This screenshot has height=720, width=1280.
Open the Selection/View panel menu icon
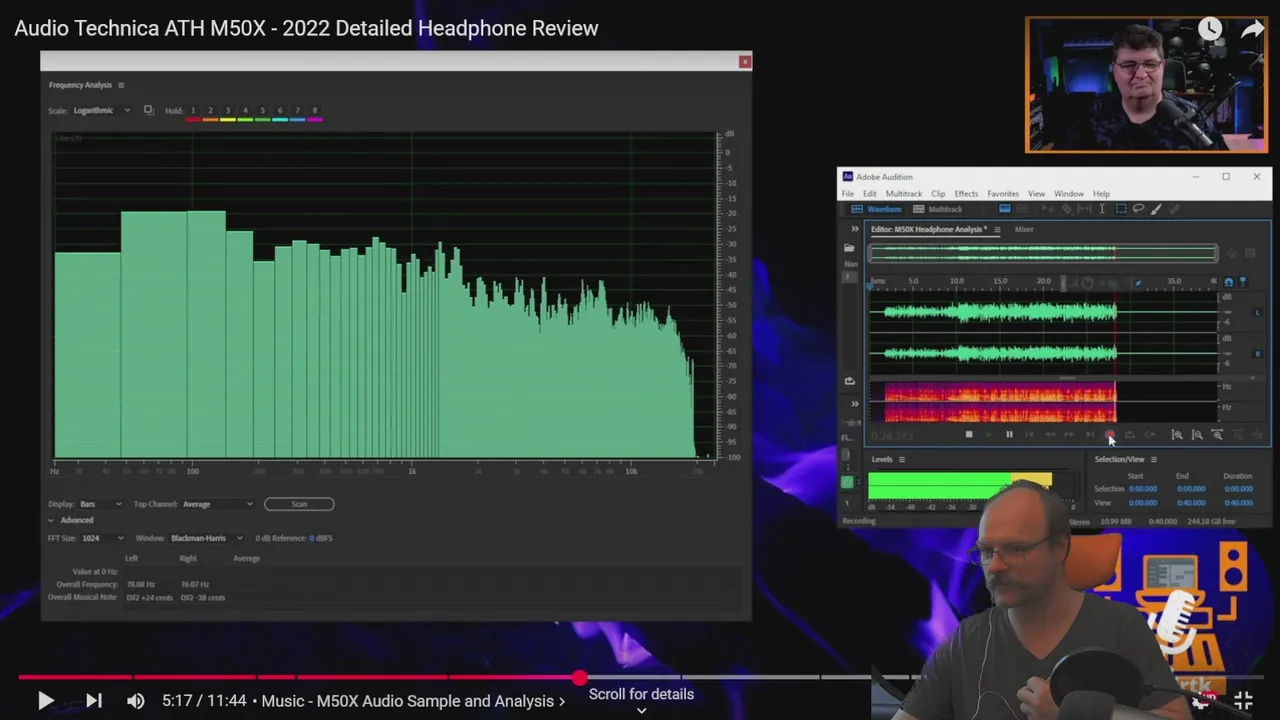coord(1154,460)
